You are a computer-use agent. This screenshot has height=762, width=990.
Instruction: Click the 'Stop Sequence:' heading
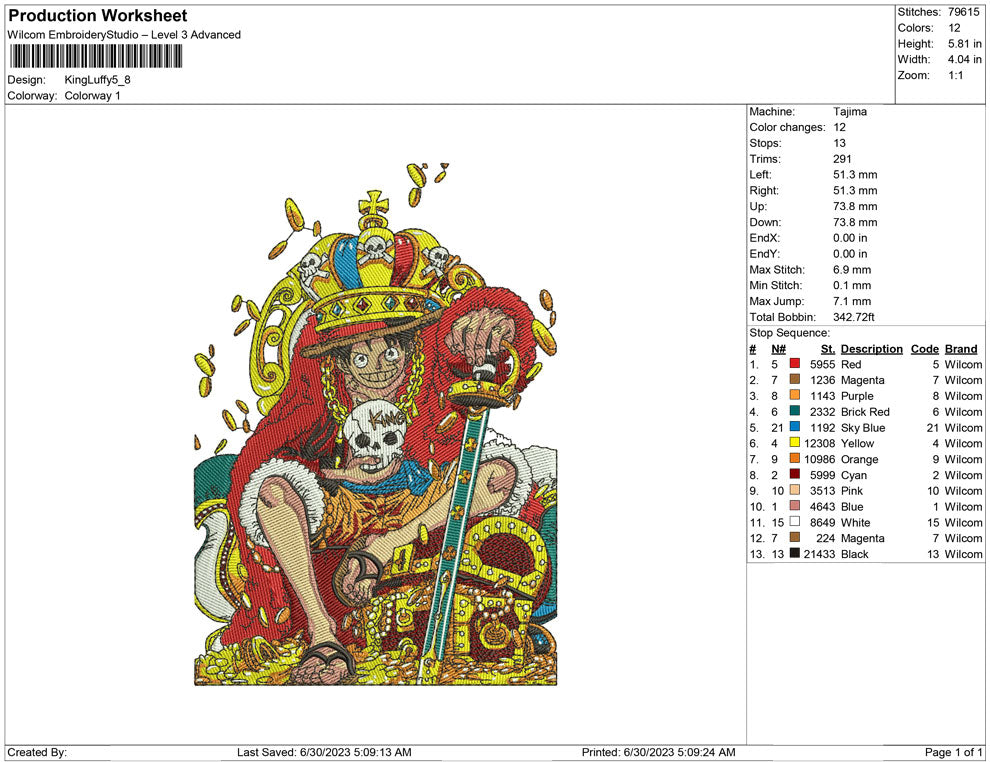pyautogui.click(x=789, y=333)
